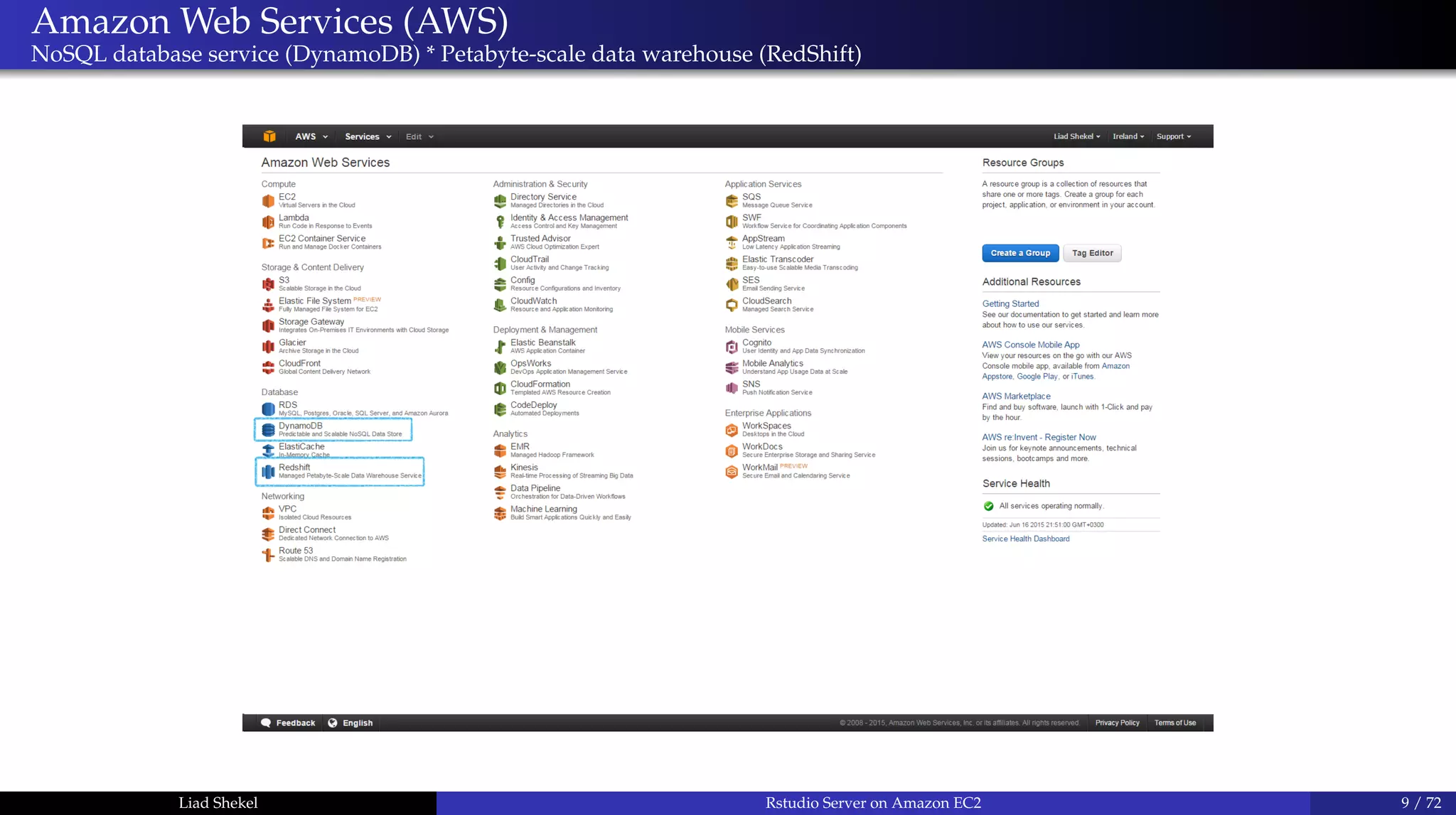Click the SWF service link
The width and height of the screenshot is (1456, 815).
pos(751,218)
